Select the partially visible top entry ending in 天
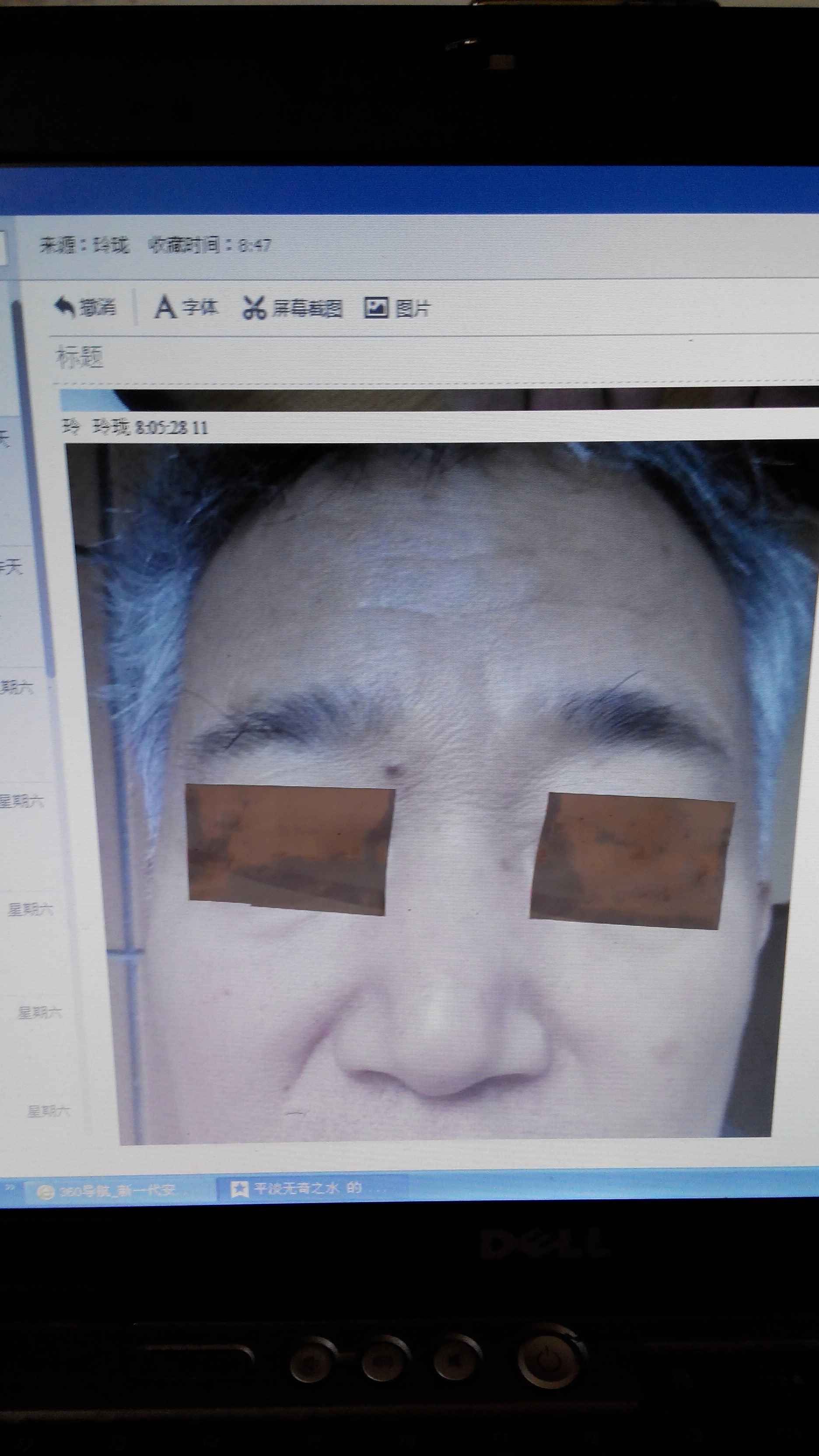Image resolution: width=819 pixels, height=1456 pixels. (x=4, y=438)
